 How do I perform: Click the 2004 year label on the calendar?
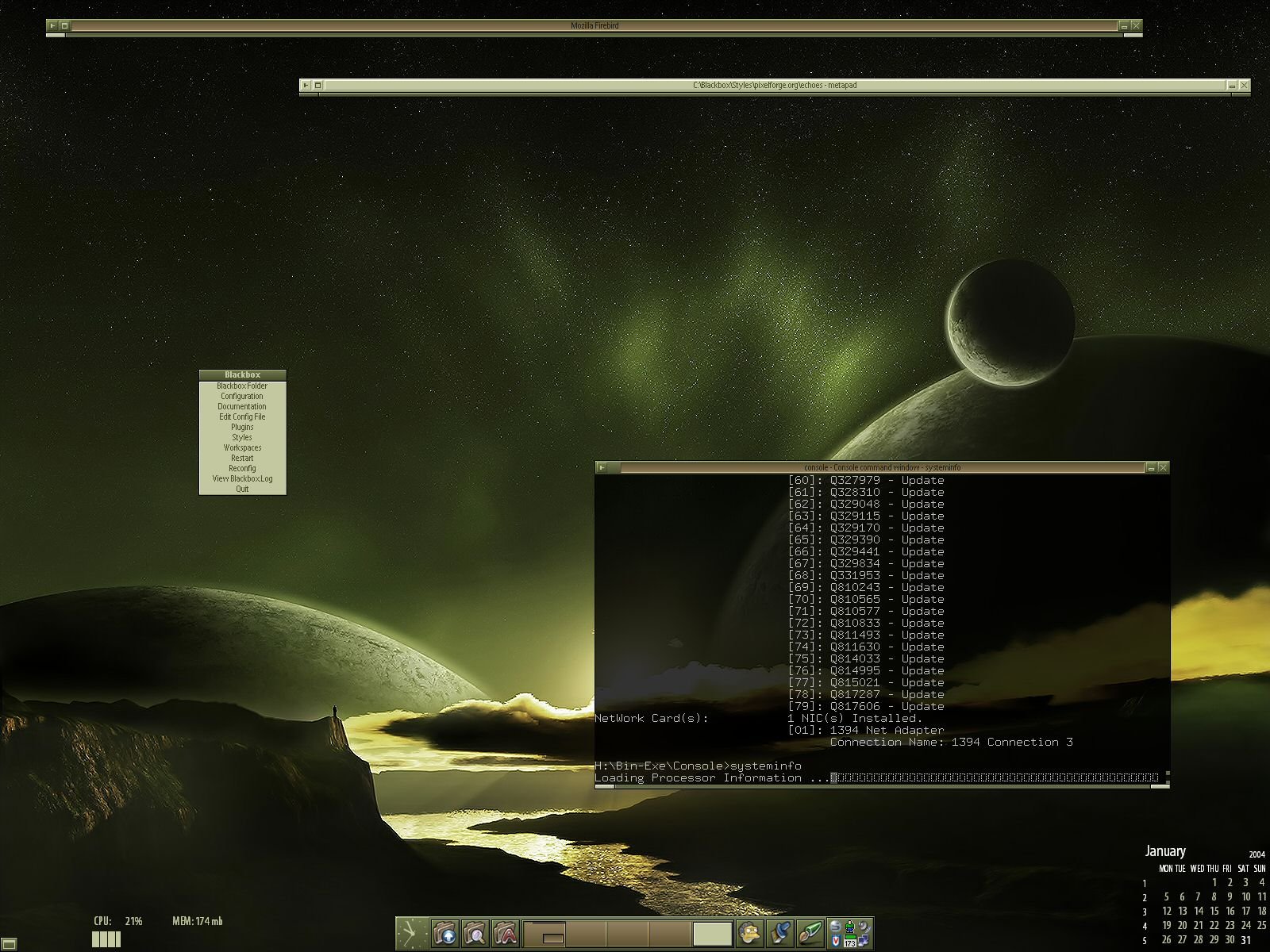(1257, 854)
